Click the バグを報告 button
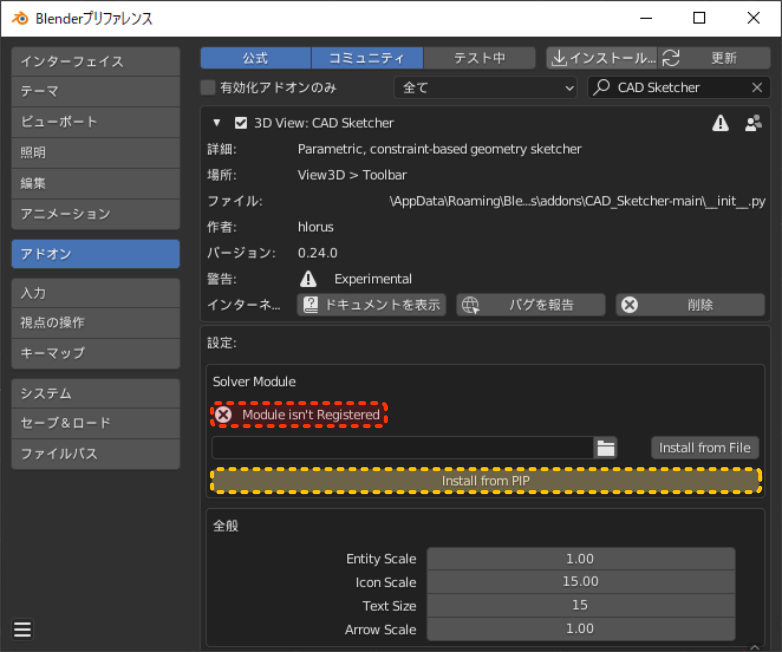782x652 pixels. (x=531, y=305)
